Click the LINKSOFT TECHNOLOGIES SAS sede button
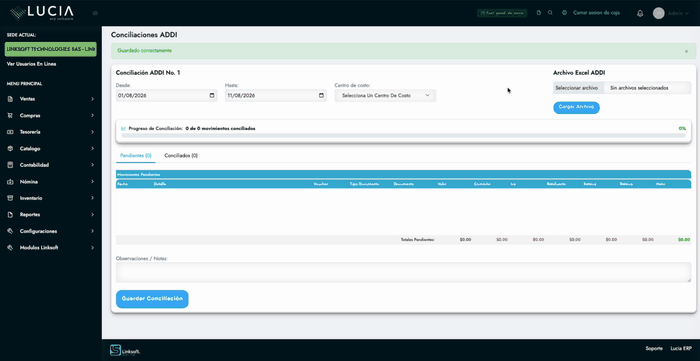The width and height of the screenshot is (700, 361). (x=50, y=49)
